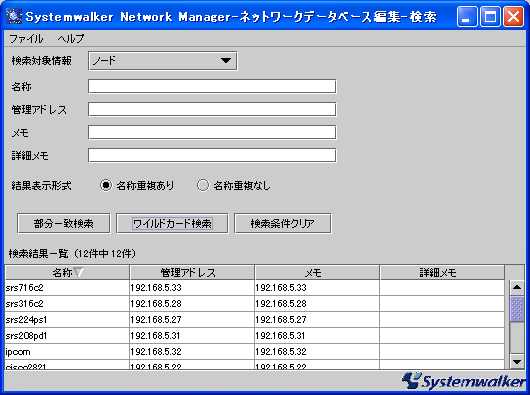Click the 名称 input field
Screen dimensions: 530x395
tap(212, 87)
